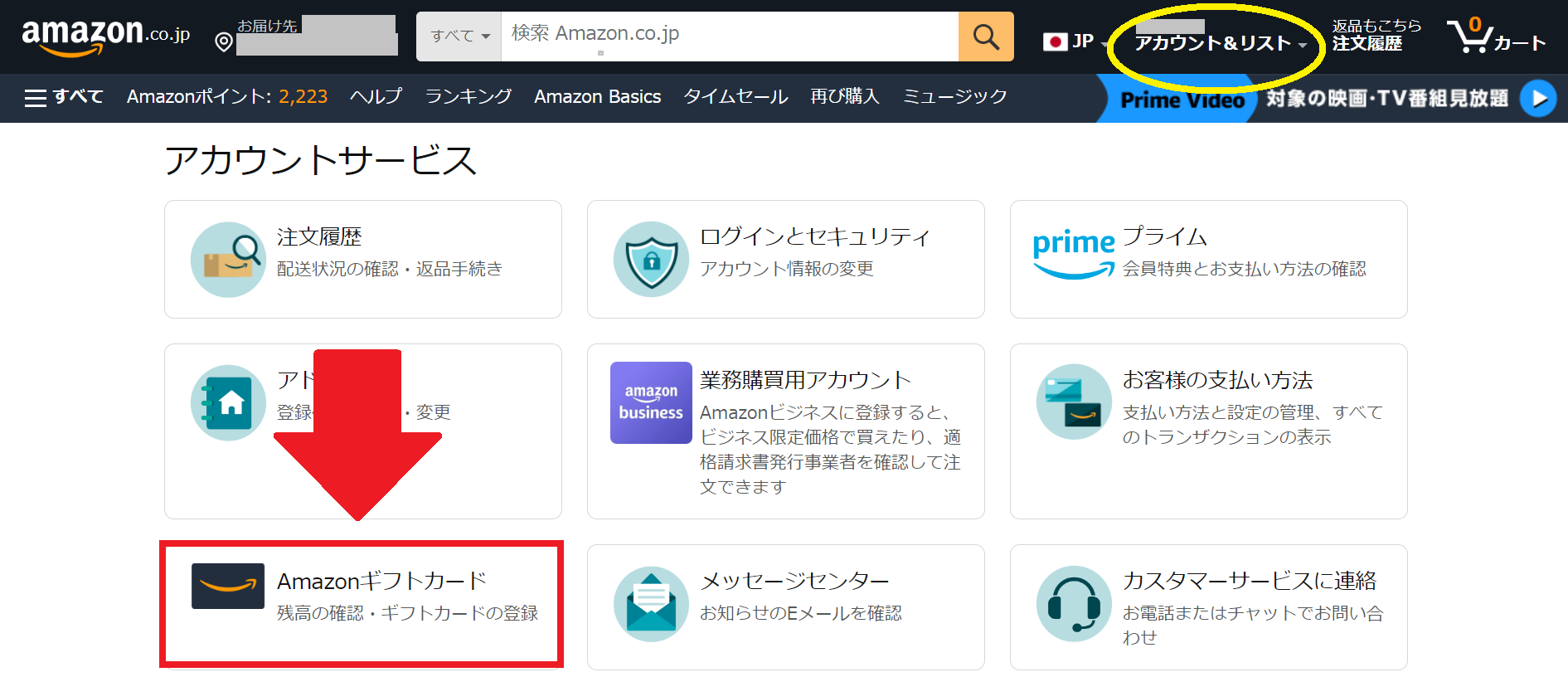This screenshot has width=1568, height=677.
Task: Click お届け先 delivery address label
Action: click(x=267, y=26)
